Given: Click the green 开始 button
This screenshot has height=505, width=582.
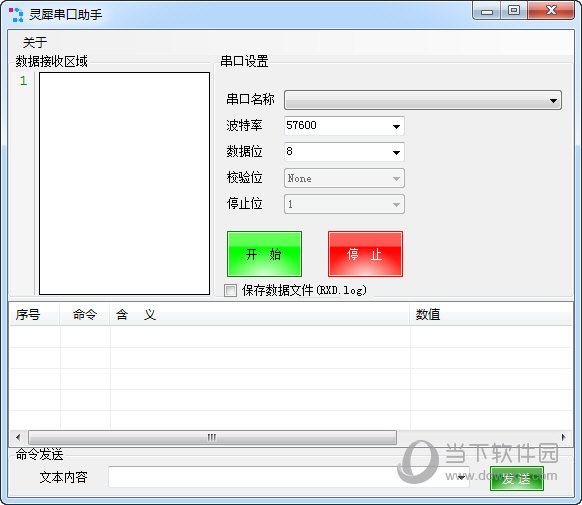Looking at the screenshot, I should point(264,254).
